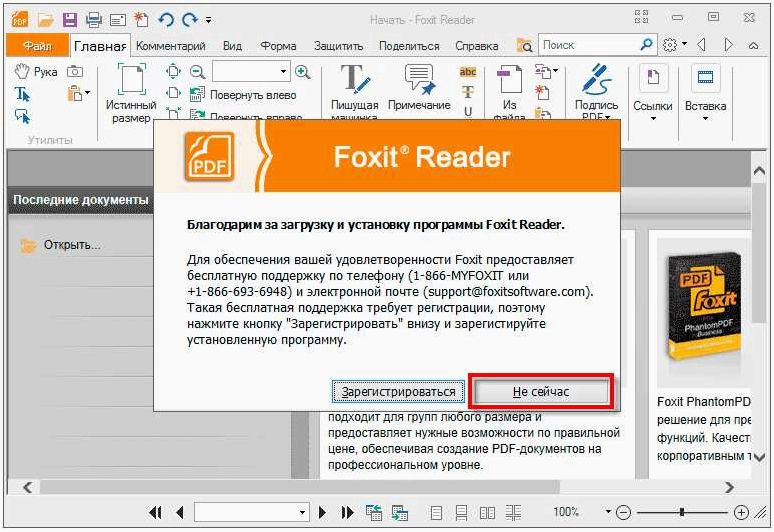Screen dimensions: 774x532
Task: Click the Next View icon in status bar
Action: tap(399, 513)
